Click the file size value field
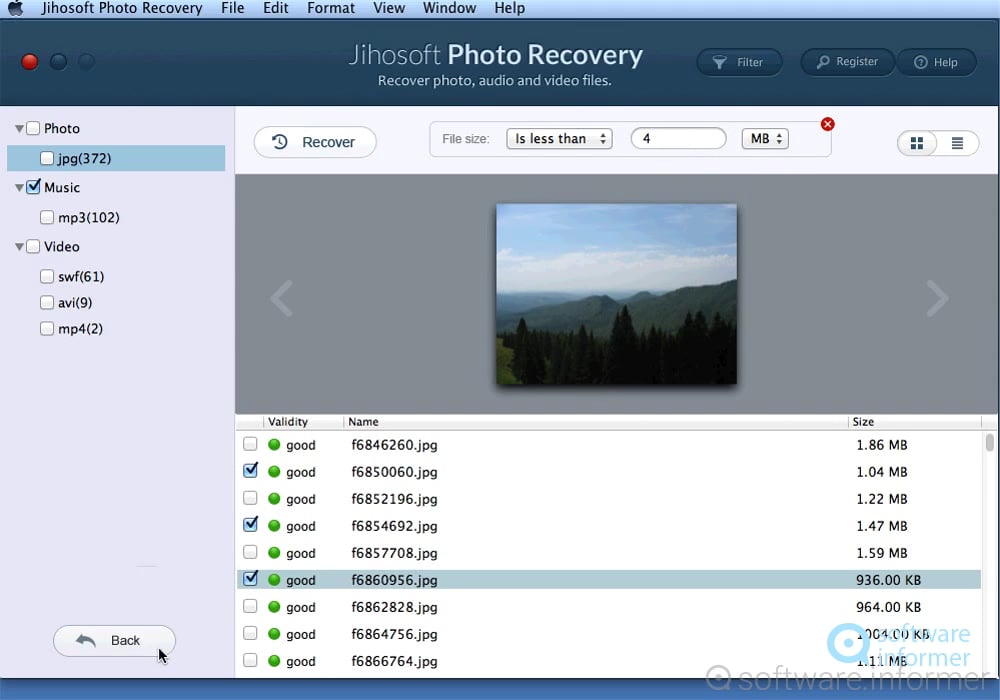Image resolution: width=1000 pixels, height=700 pixels. [x=679, y=138]
